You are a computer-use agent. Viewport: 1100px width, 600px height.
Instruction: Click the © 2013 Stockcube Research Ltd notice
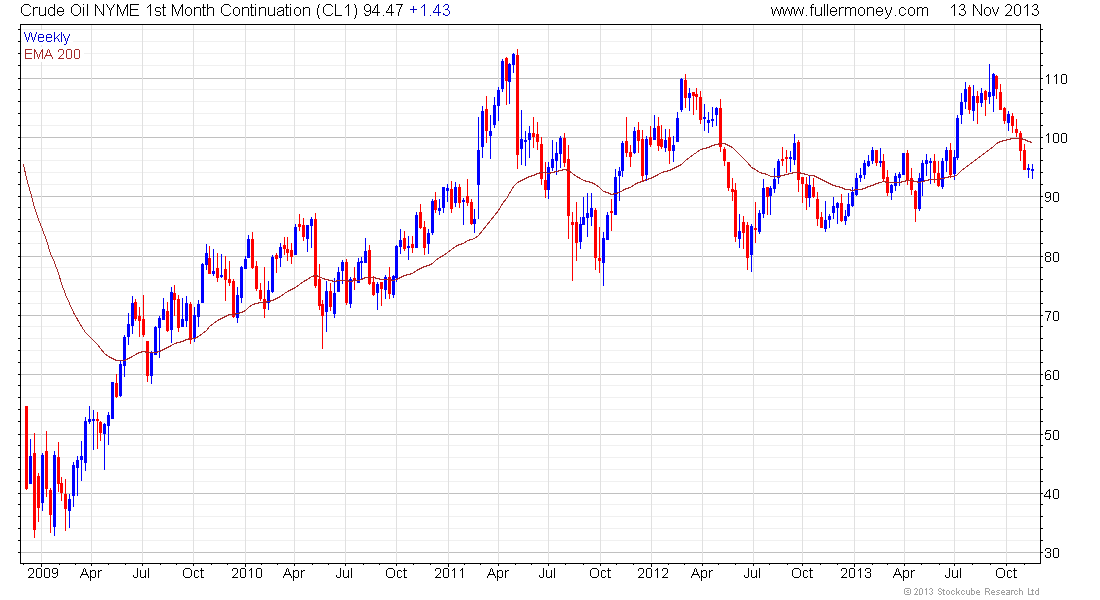(x=972, y=592)
